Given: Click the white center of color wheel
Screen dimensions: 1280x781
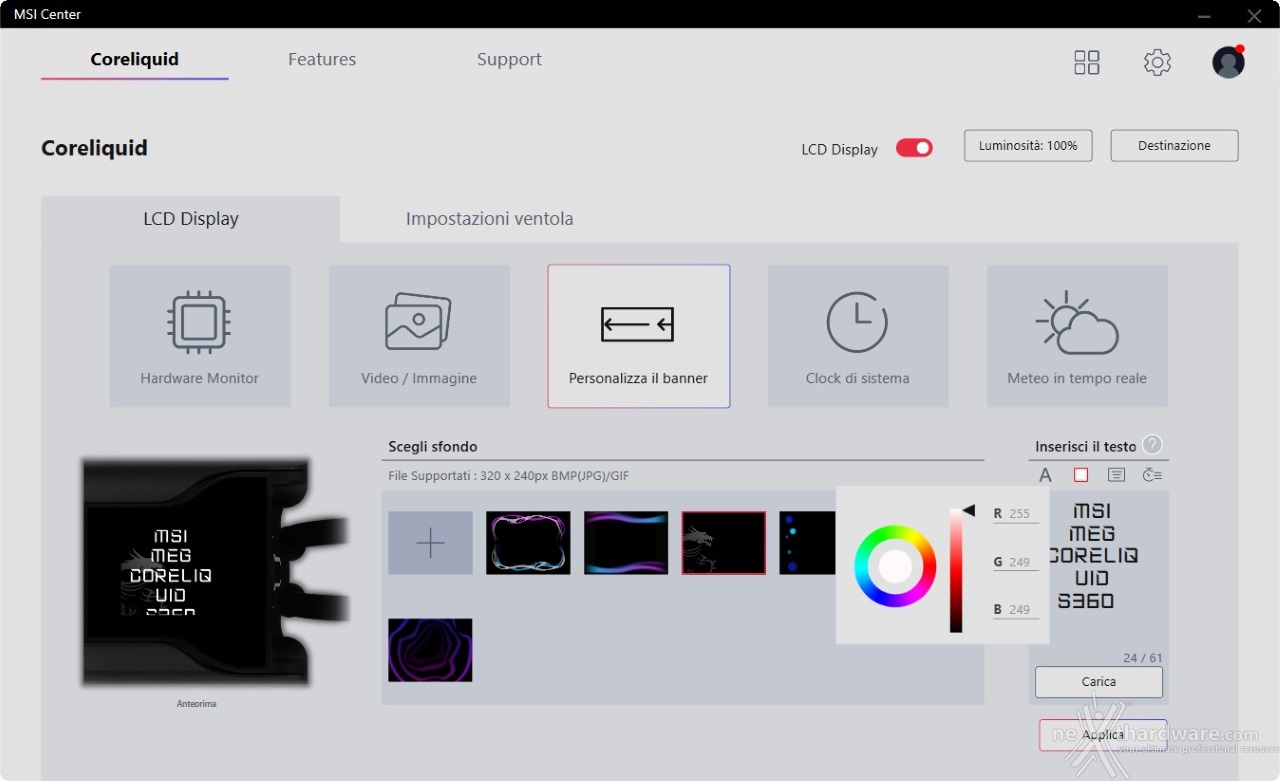Looking at the screenshot, I should [x=895, y=566].
